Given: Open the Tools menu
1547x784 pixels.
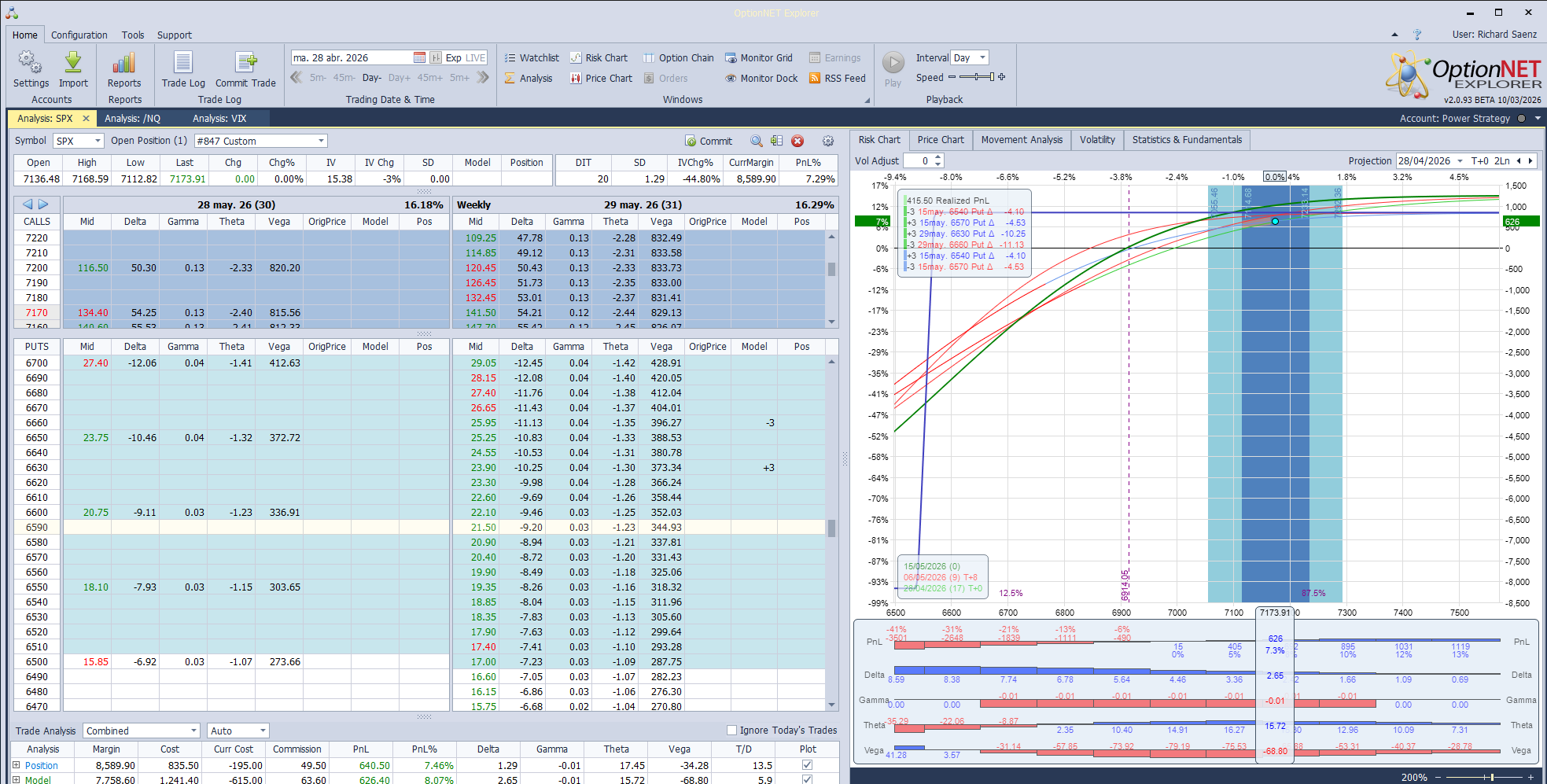Looking at the screenshot, I should (x=133, y=35).
